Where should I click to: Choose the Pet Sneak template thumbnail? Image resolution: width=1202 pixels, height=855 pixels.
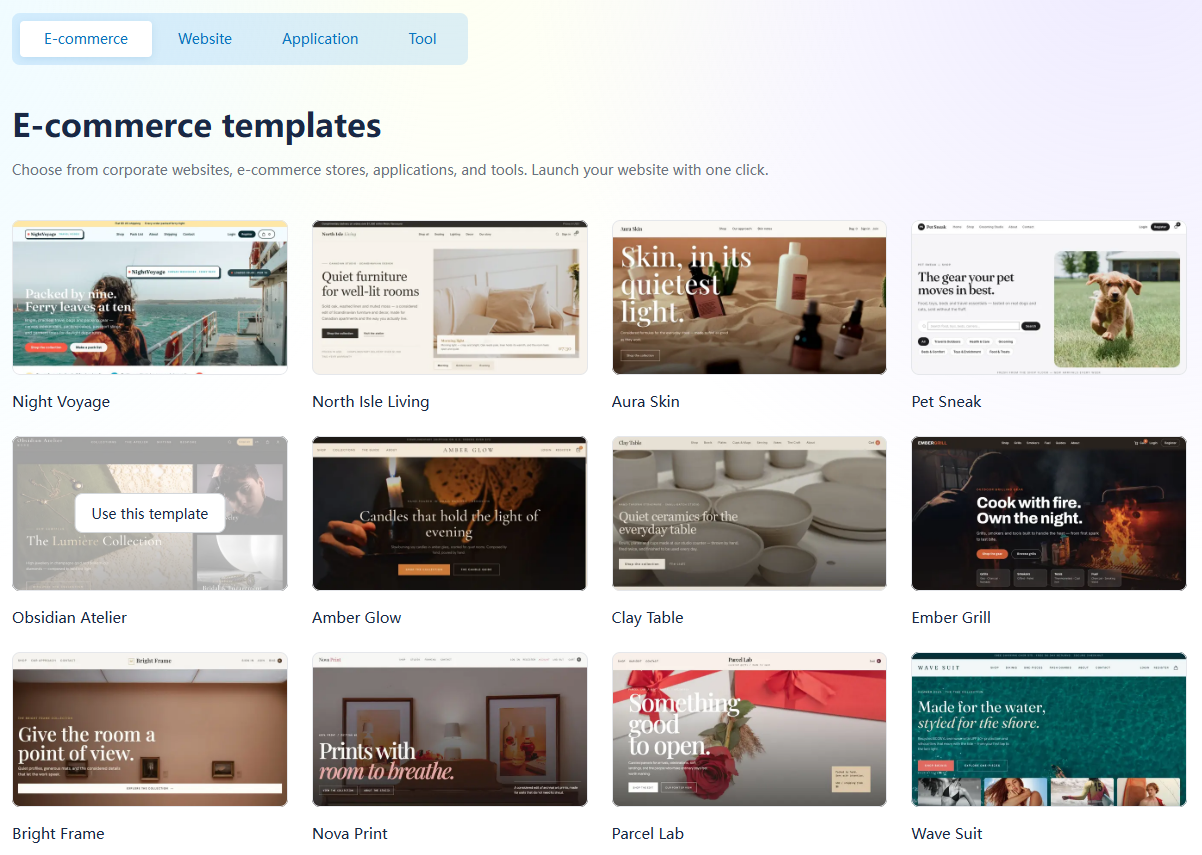coord(1049,297)
